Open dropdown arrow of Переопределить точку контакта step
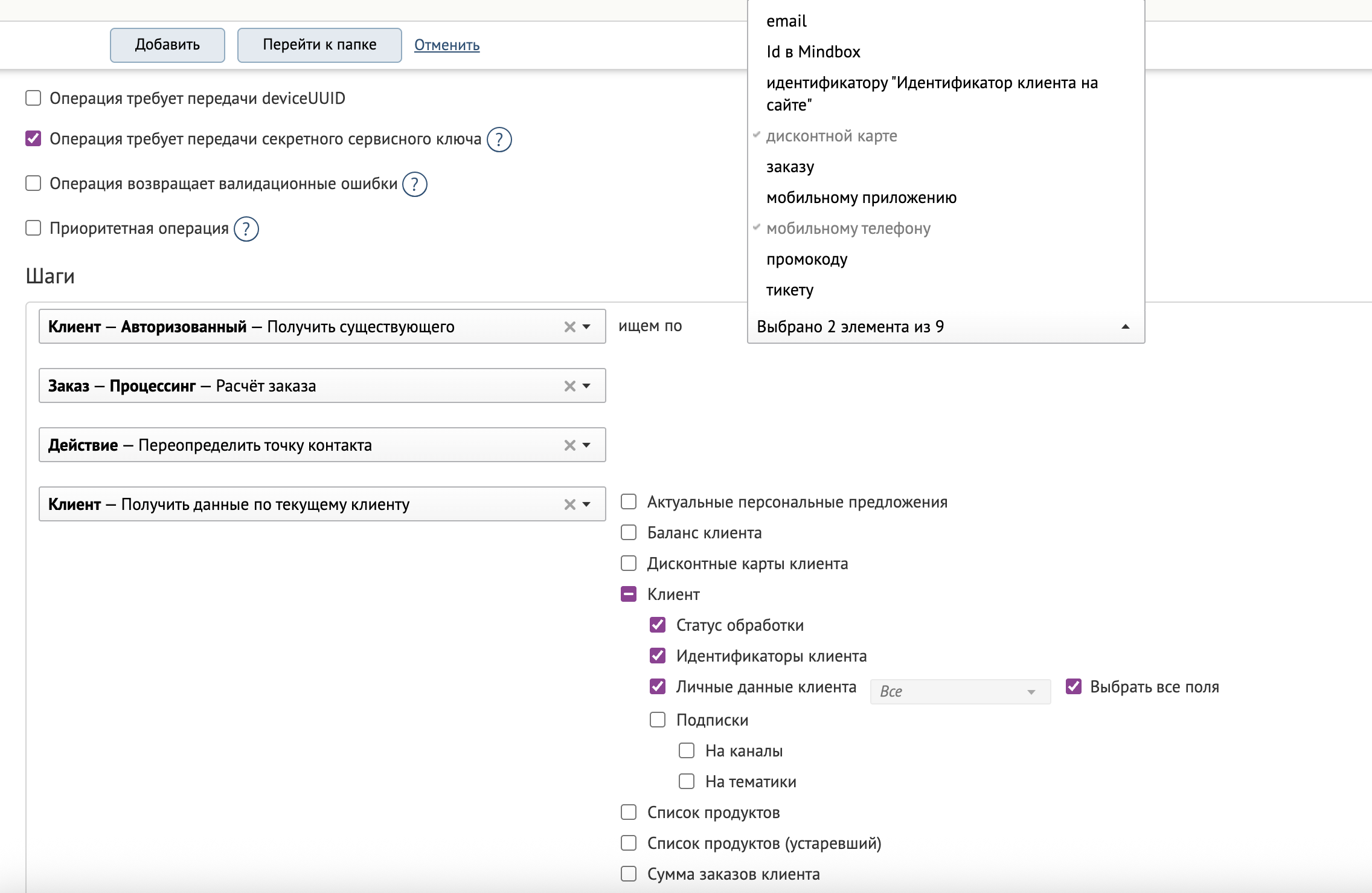The image size is (1372, 893). [x=586, y=445]
